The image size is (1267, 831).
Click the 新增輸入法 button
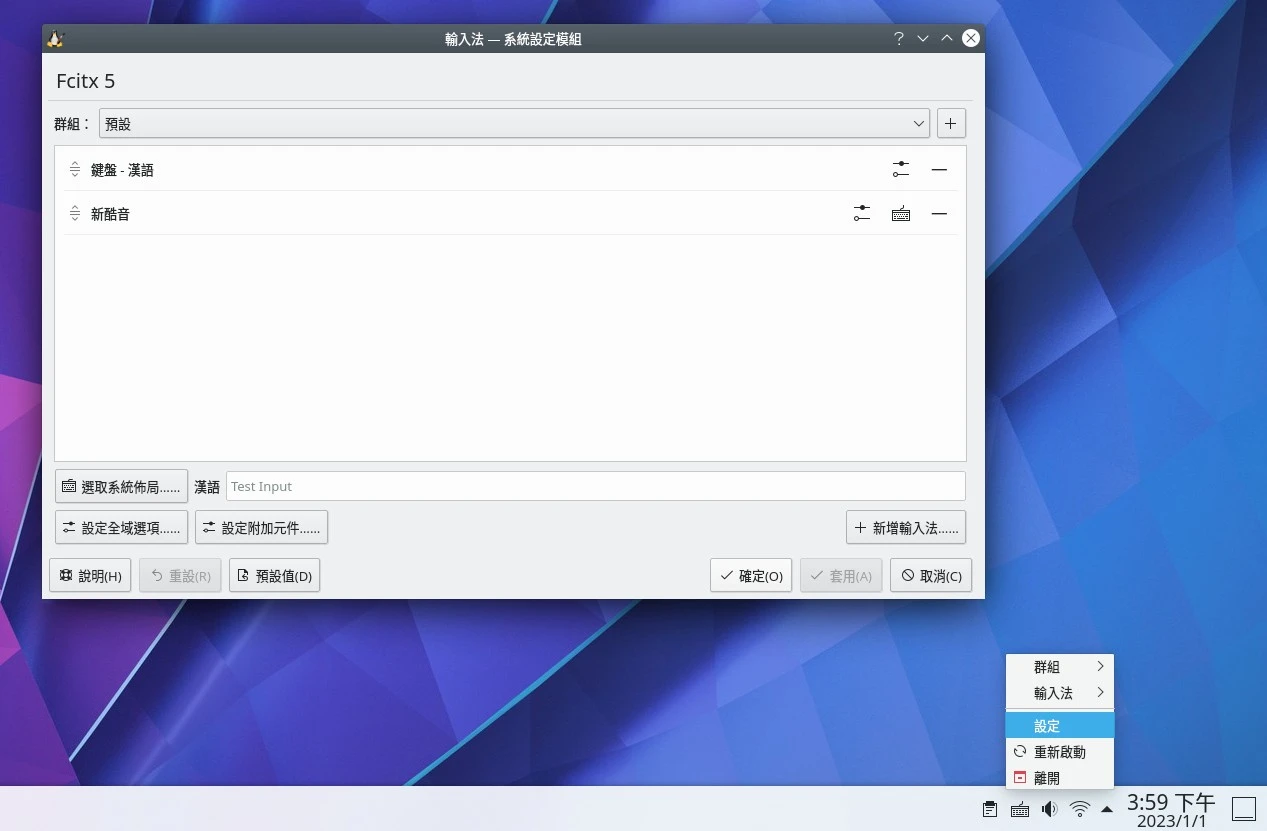tap(905, 528)
